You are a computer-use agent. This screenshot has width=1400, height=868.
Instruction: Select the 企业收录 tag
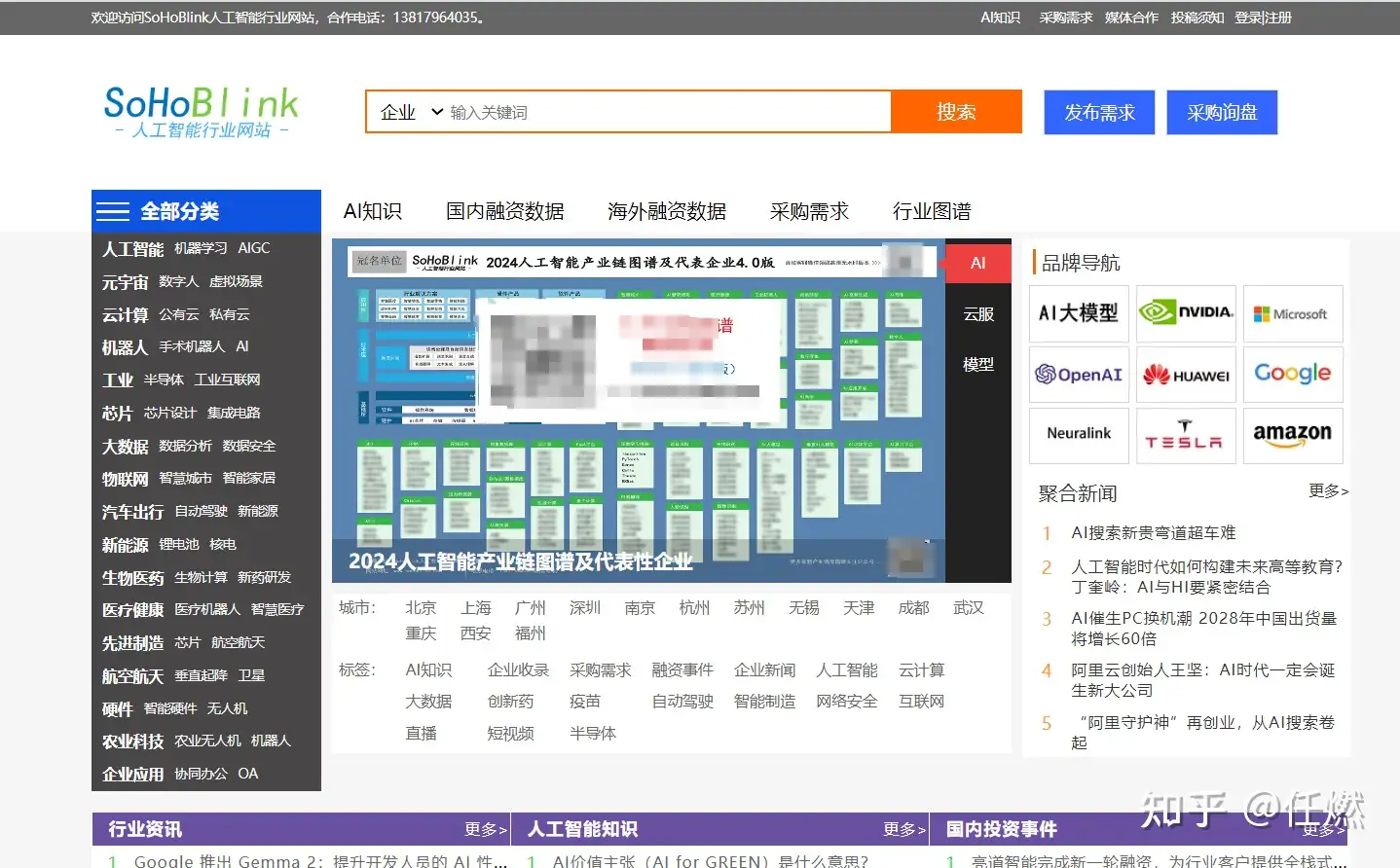point(518,670)
